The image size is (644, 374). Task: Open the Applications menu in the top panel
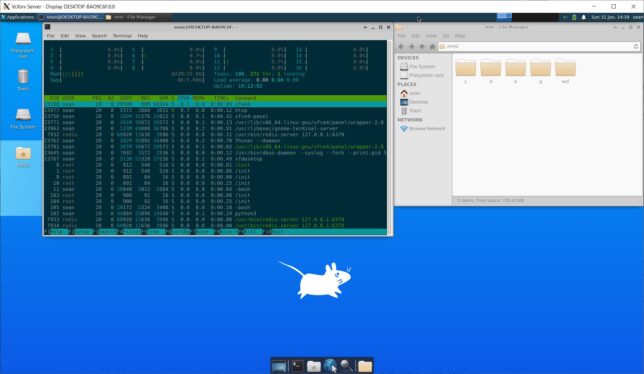17,17
